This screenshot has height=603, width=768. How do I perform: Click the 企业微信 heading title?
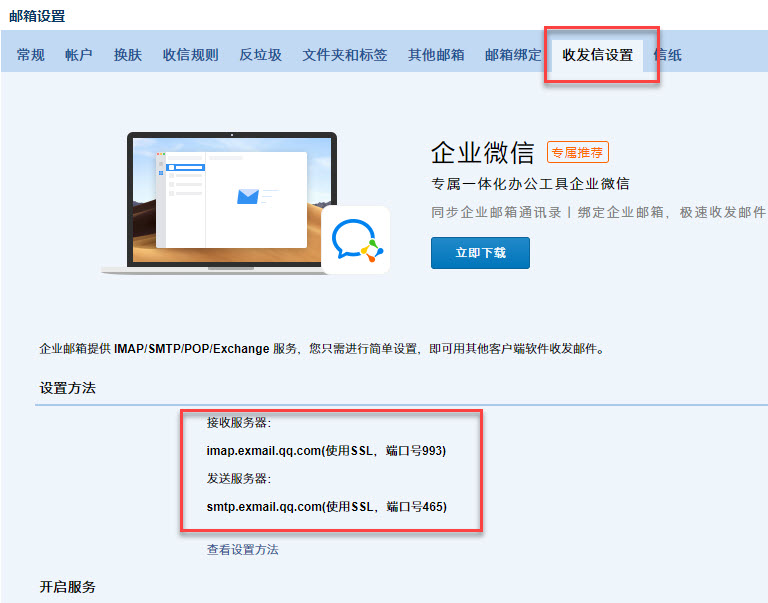[x=482, y=152]
